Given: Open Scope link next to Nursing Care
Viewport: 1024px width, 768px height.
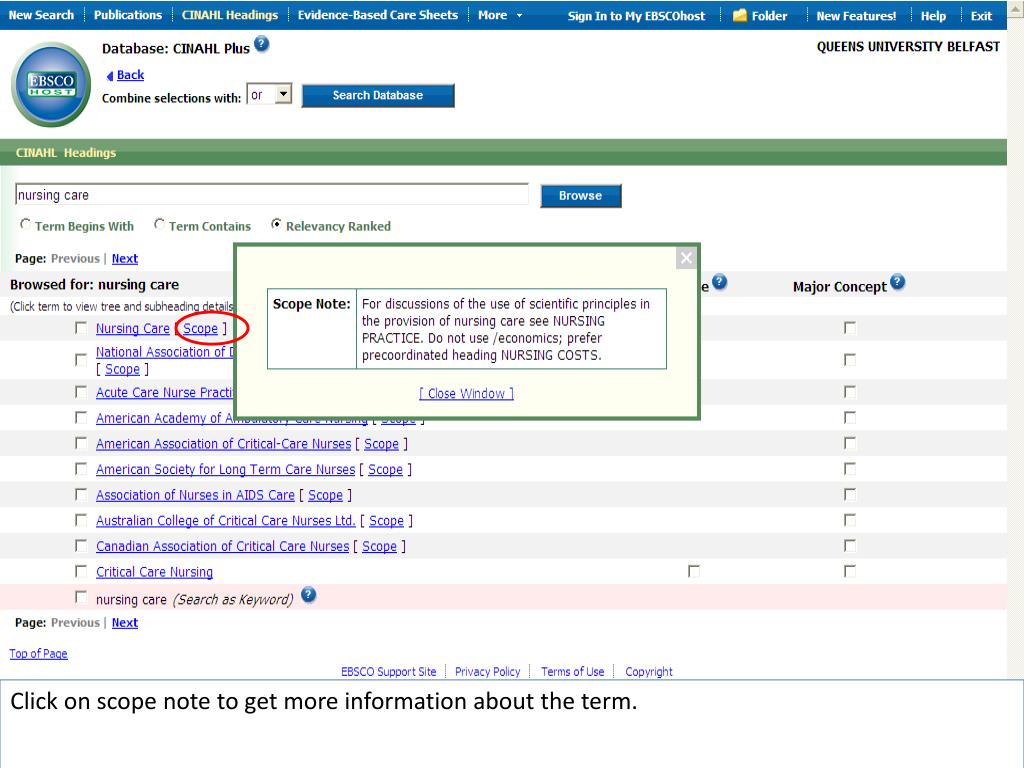Looking at the screenshot, I should (200, 328).
